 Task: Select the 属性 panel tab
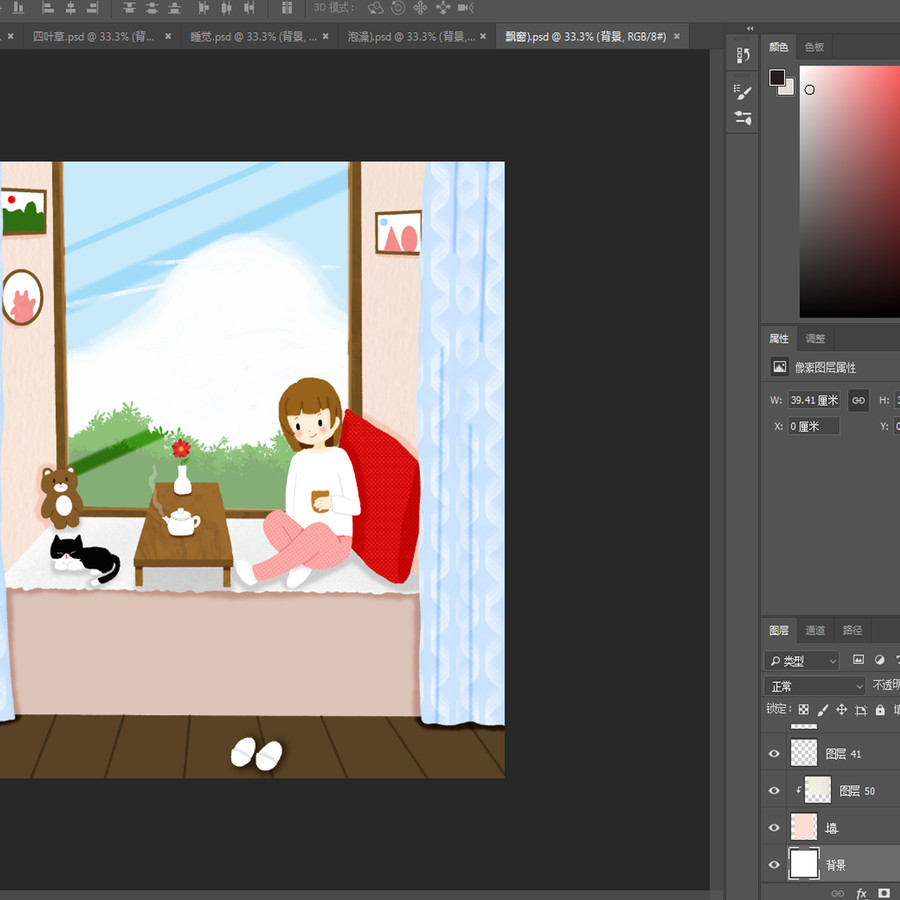click(779, 339)
